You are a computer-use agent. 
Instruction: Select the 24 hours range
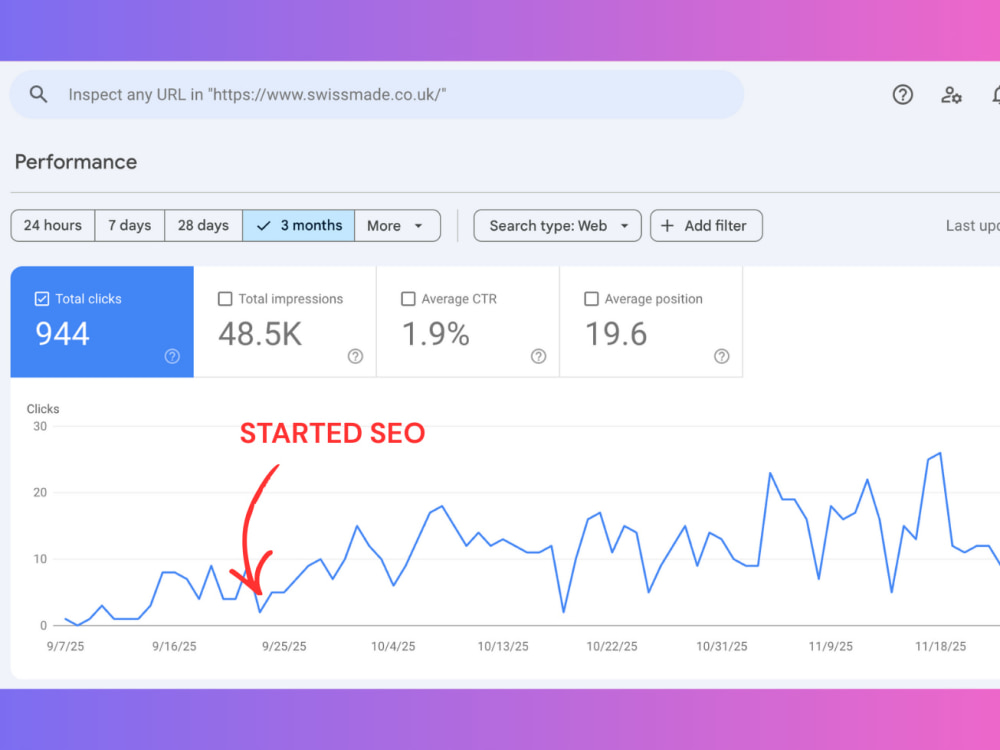tap(53, 226)
